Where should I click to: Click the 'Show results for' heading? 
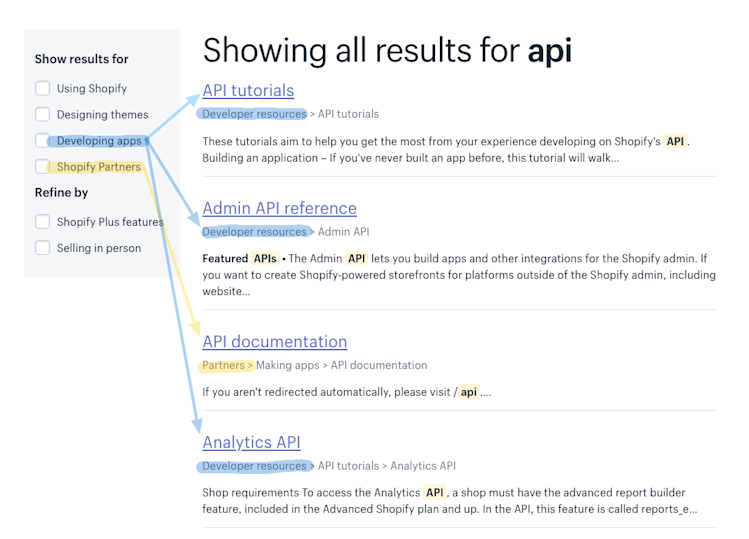82,59
